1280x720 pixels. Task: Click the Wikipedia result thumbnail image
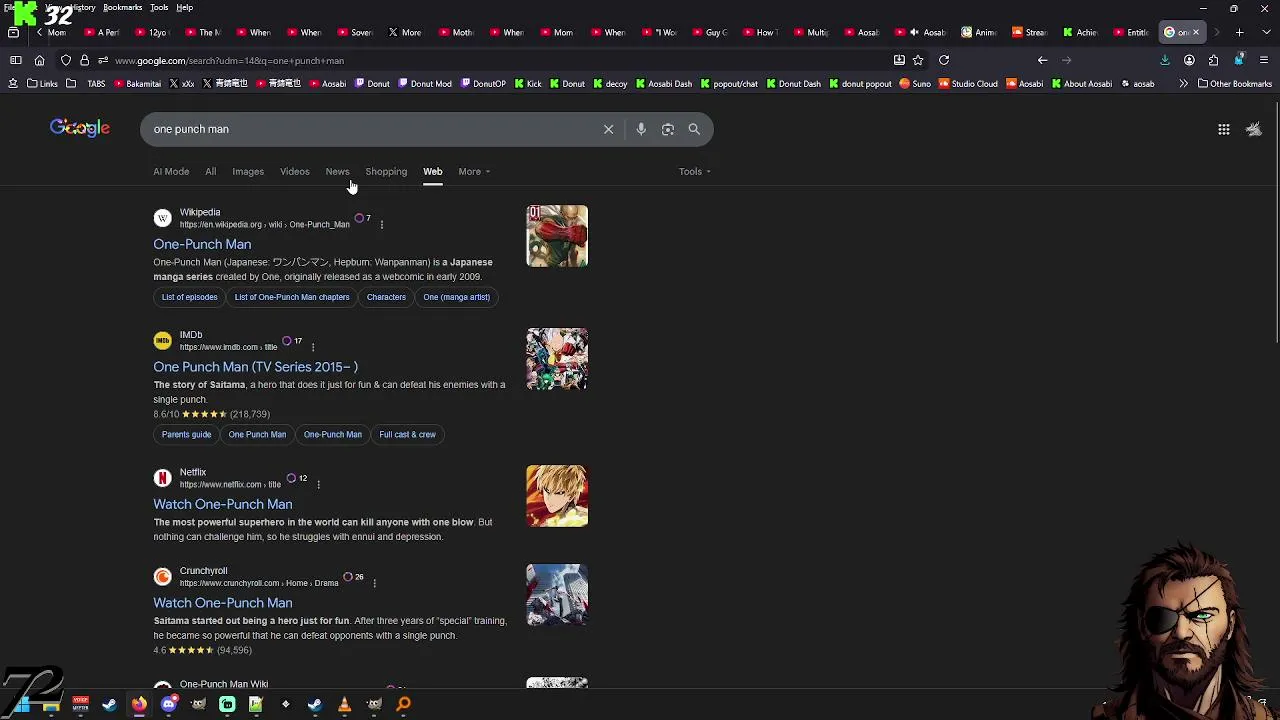(557, 236)
